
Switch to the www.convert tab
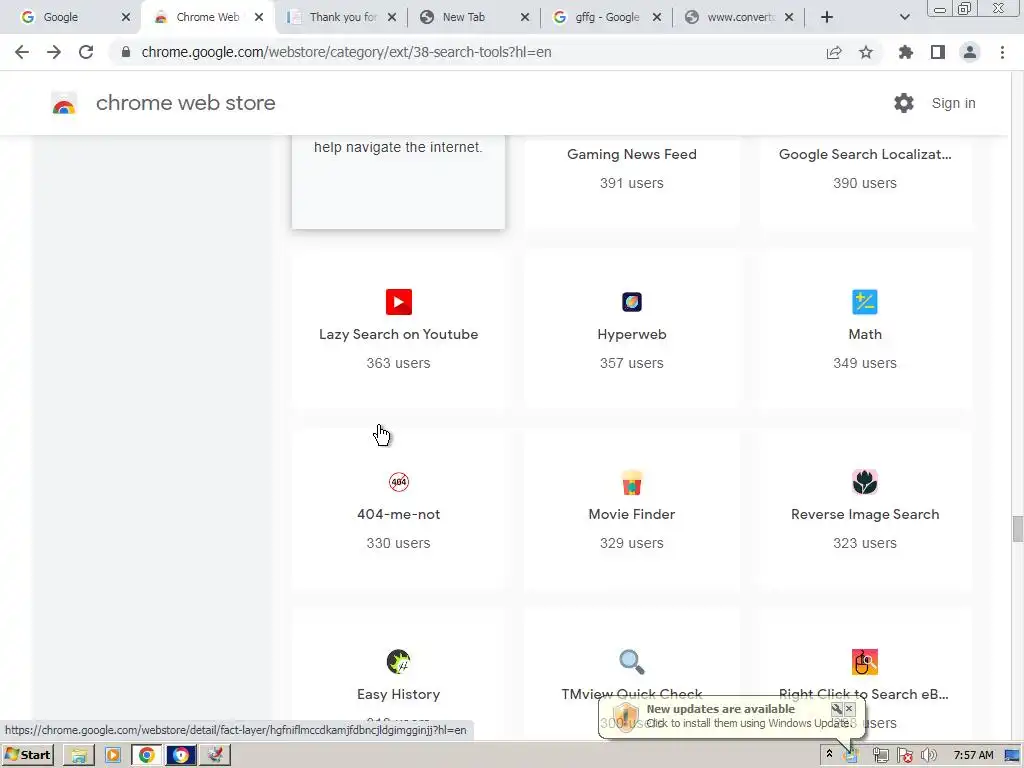click(739, 17)
